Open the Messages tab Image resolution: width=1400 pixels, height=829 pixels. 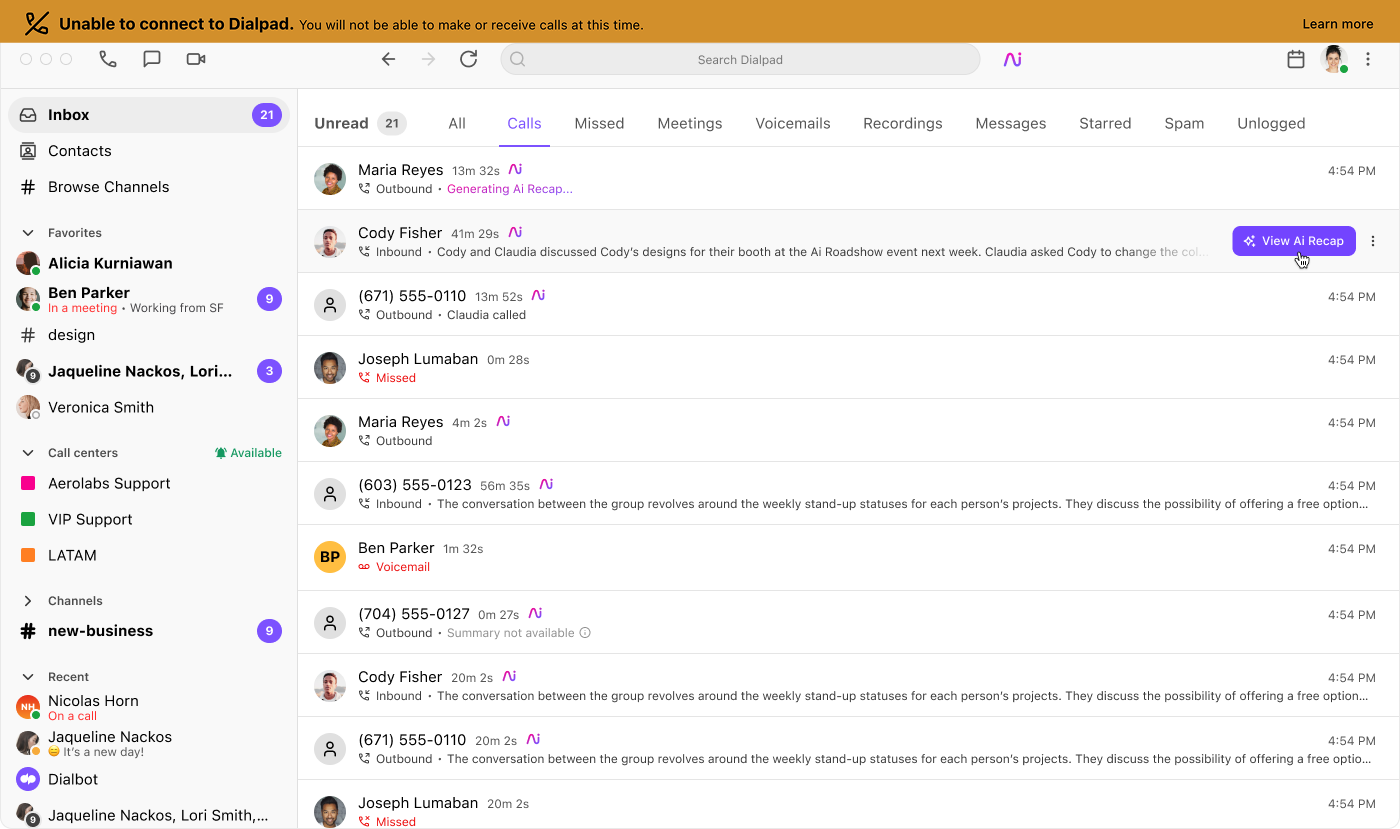pos(1011,124)
